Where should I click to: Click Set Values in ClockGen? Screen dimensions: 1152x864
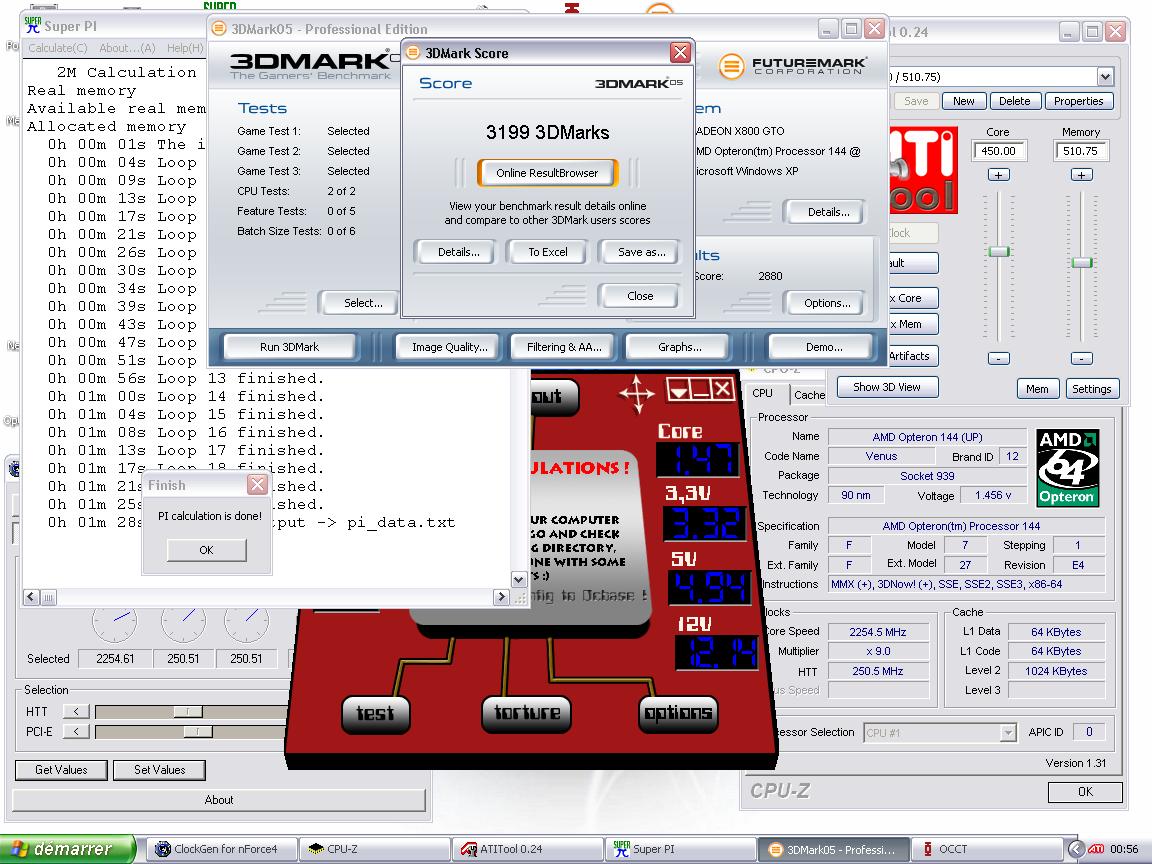[159, 770]
